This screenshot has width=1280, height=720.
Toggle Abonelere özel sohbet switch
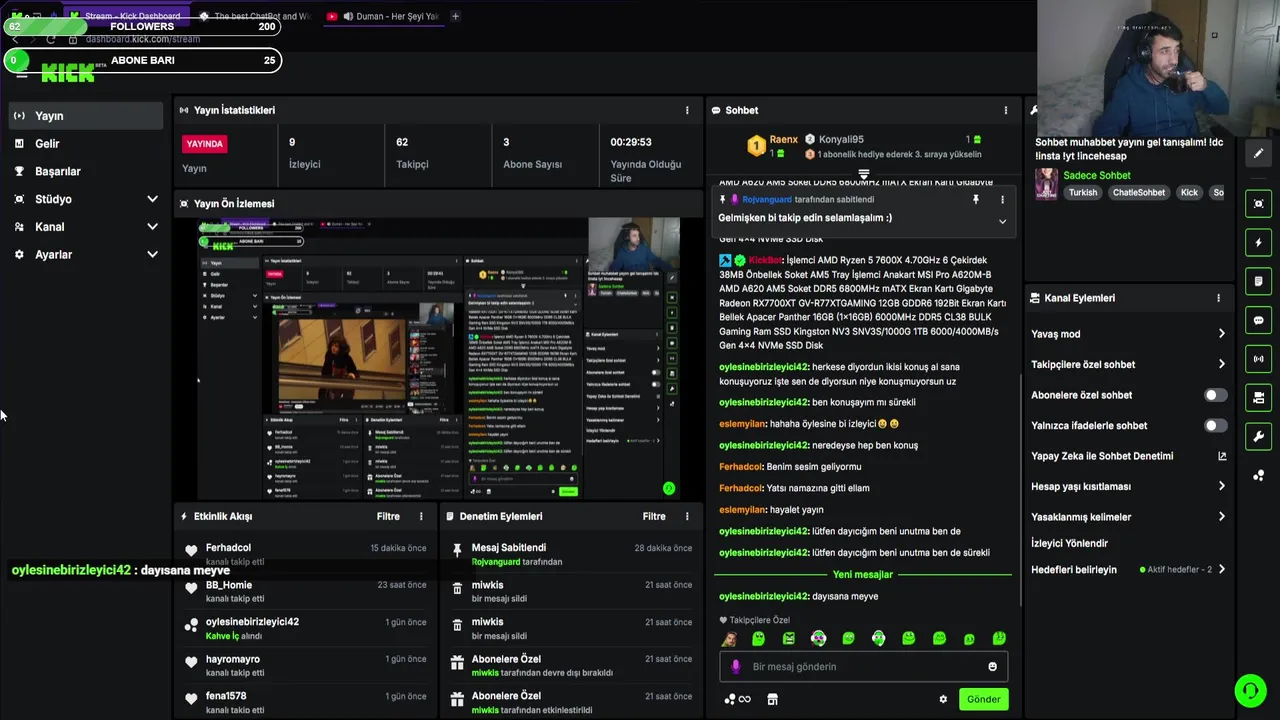tap(1215, 395)
